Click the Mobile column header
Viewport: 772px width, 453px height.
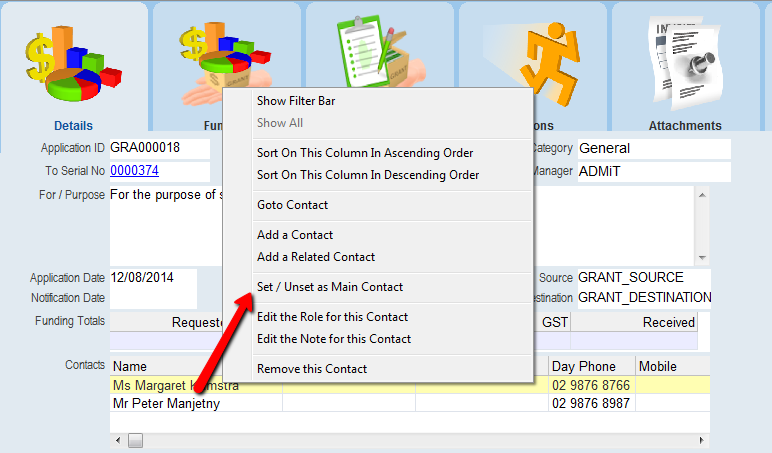click(x=673, y=366)
